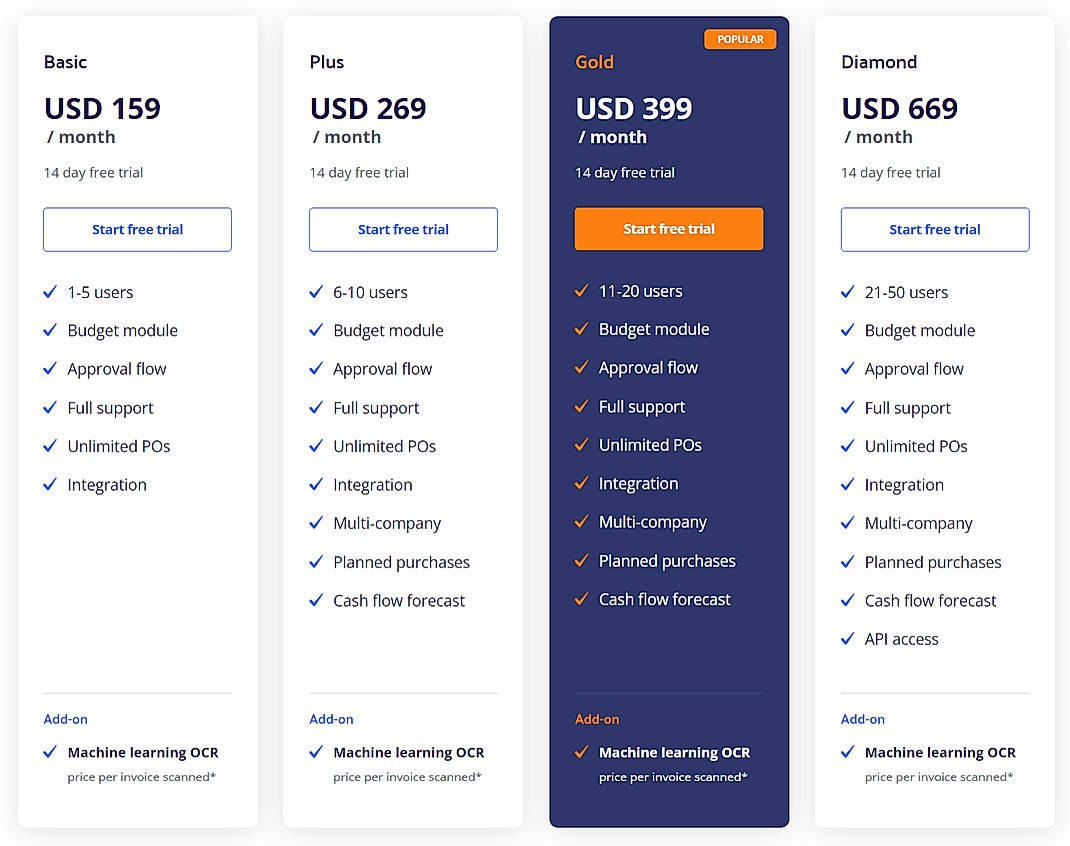Screen dimensions: 1070x846
Task: Select the checkmark beside Plus's Multi-company feature
Action: coord(316,523)
